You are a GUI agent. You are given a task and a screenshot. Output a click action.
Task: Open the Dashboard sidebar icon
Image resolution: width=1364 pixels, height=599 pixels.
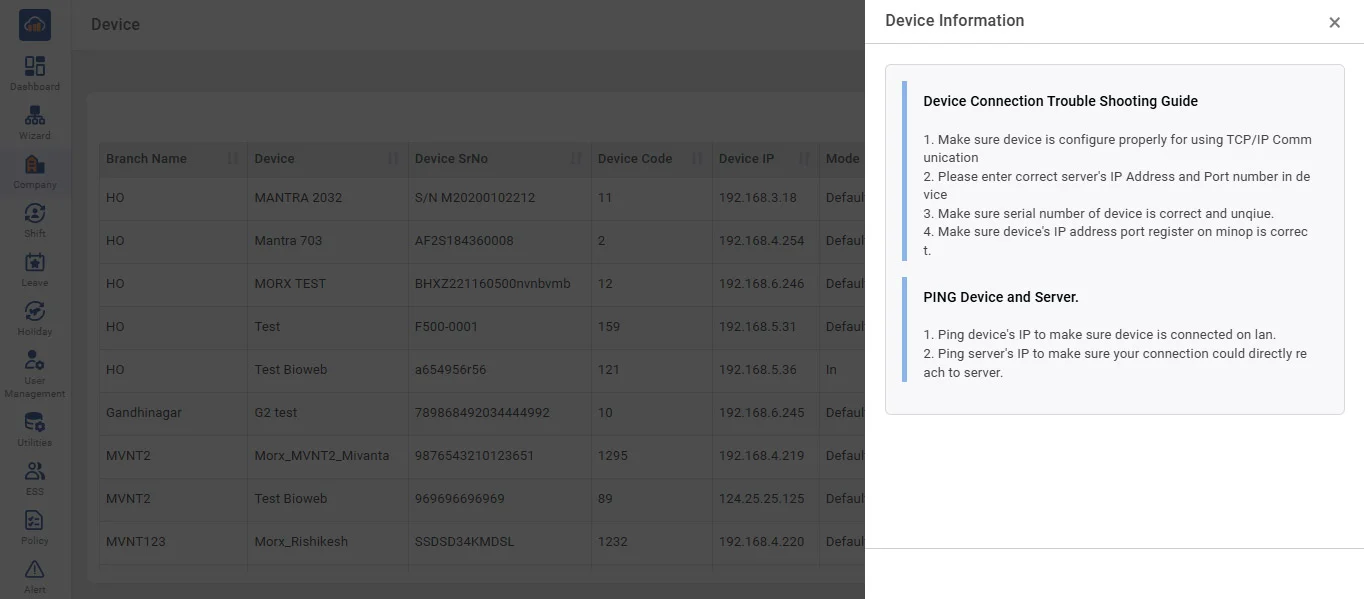pos(35,68)
